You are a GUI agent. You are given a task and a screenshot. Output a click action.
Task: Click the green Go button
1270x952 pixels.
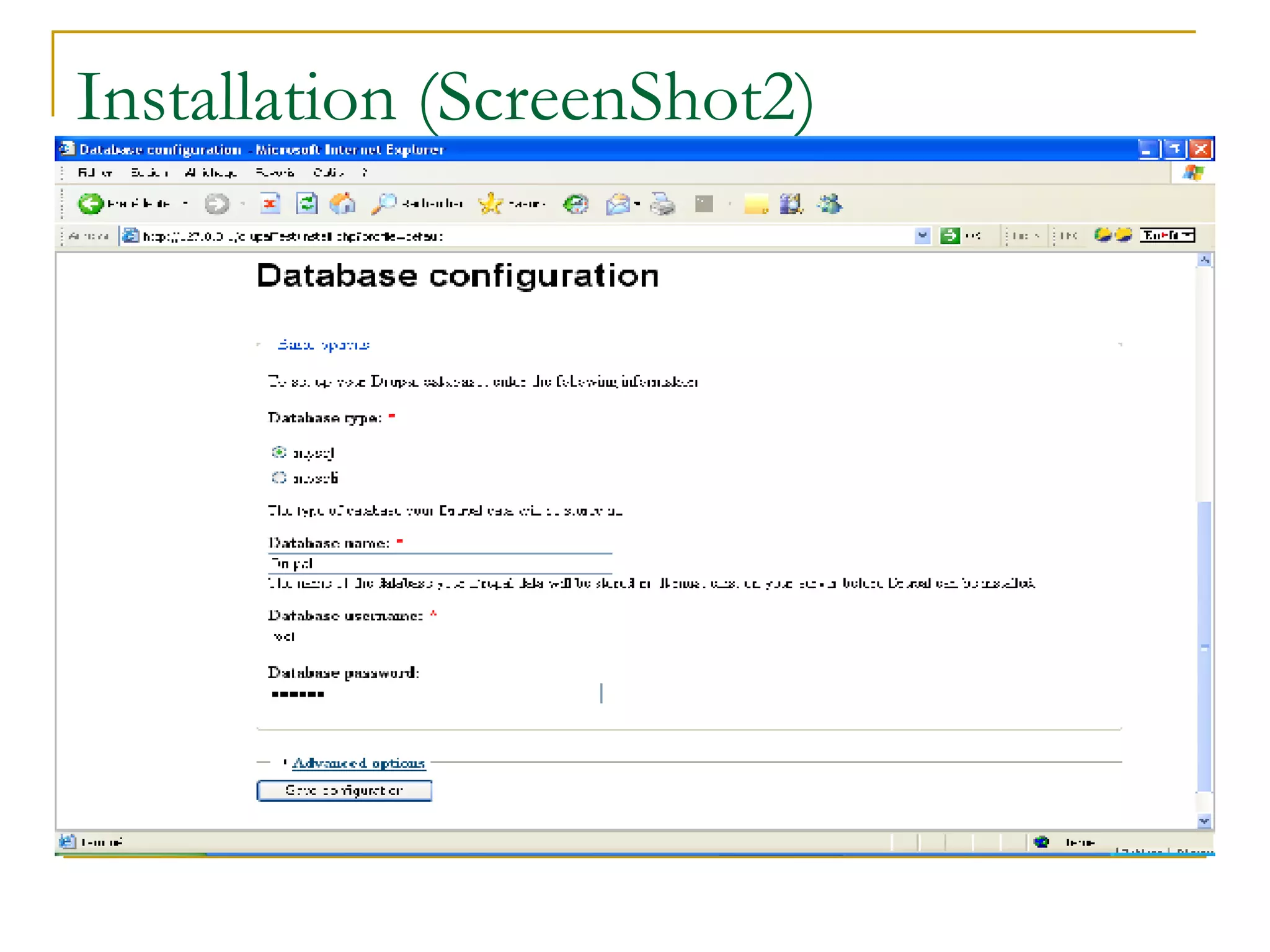pyautogui.click(x=949, y=236)
